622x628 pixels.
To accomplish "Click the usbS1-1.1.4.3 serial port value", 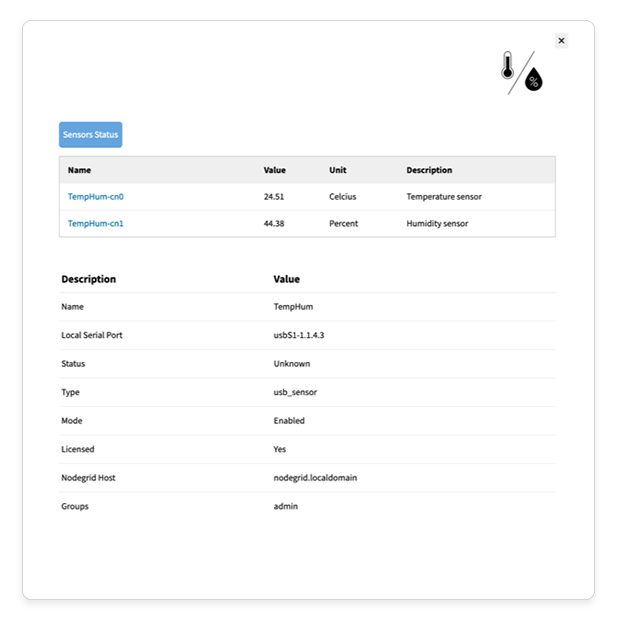I will click(299, 336).
